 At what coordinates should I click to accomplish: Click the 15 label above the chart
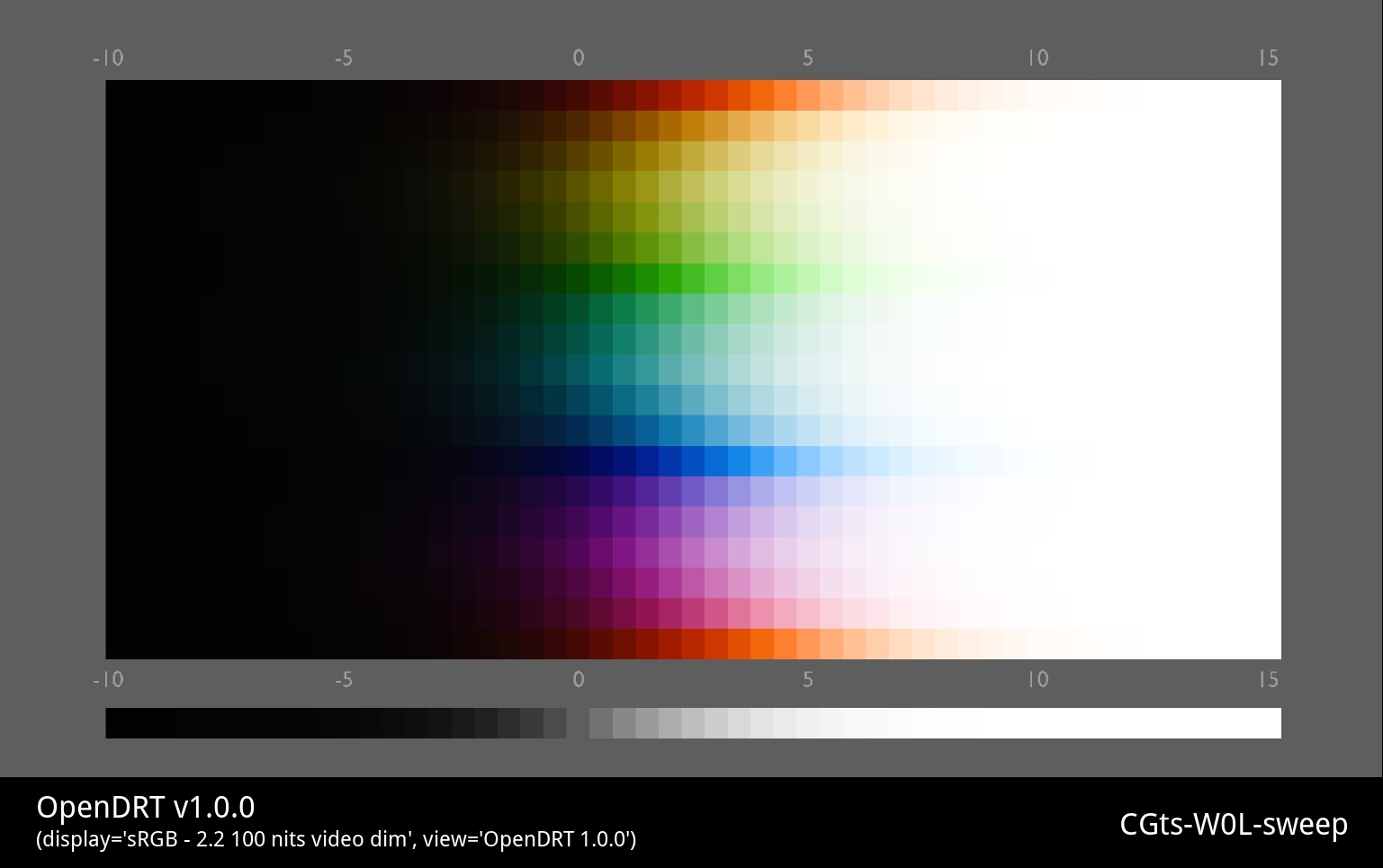(x=1269, y=58)
